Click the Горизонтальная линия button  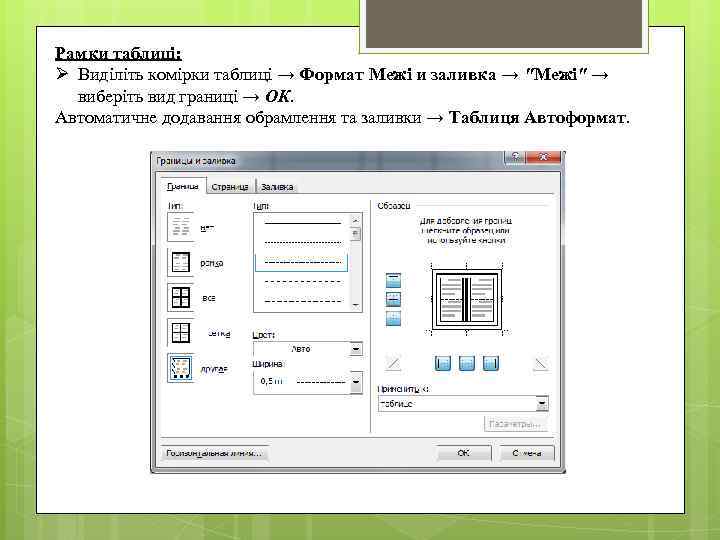tap(214, 453)
